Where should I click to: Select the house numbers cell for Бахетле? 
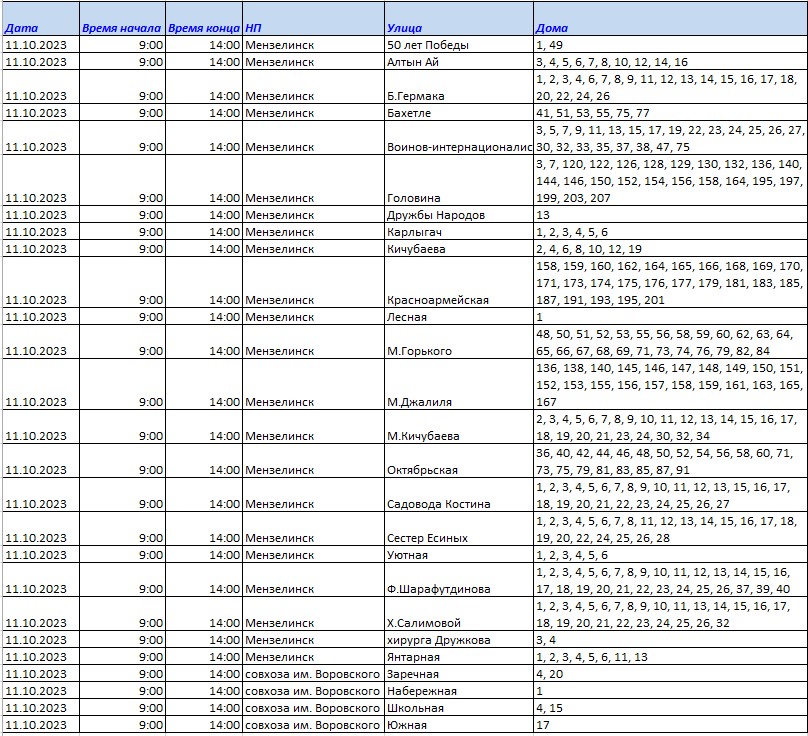click(668, 113)
